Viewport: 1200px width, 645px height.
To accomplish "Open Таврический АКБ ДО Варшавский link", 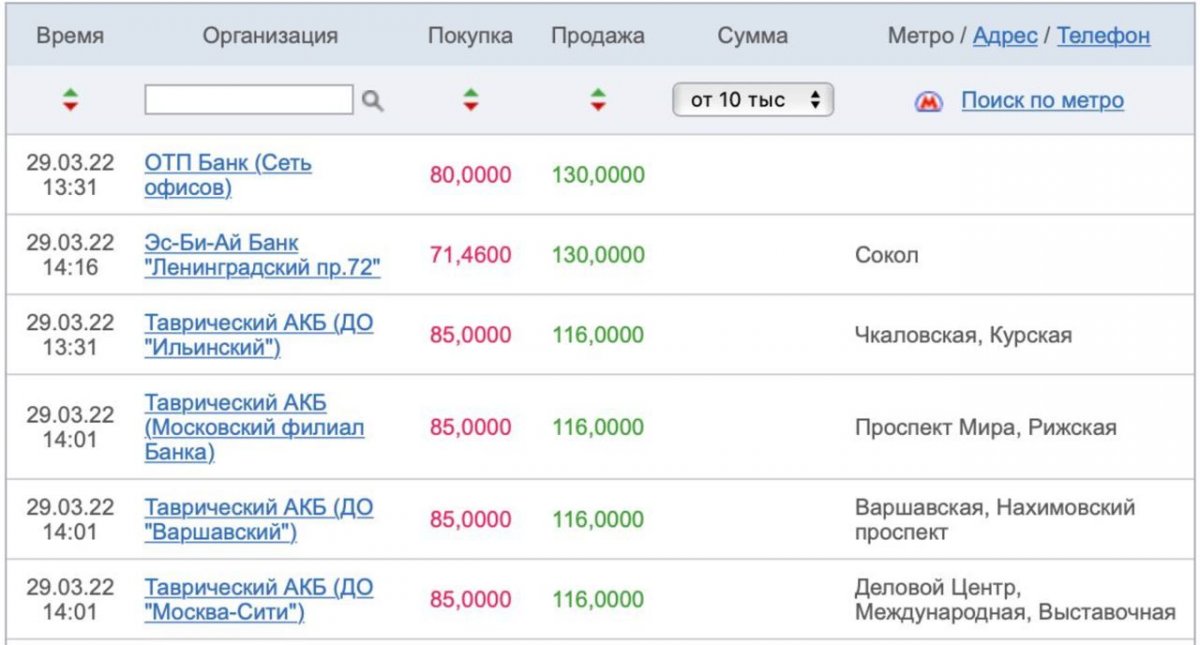I will (259, 519).
